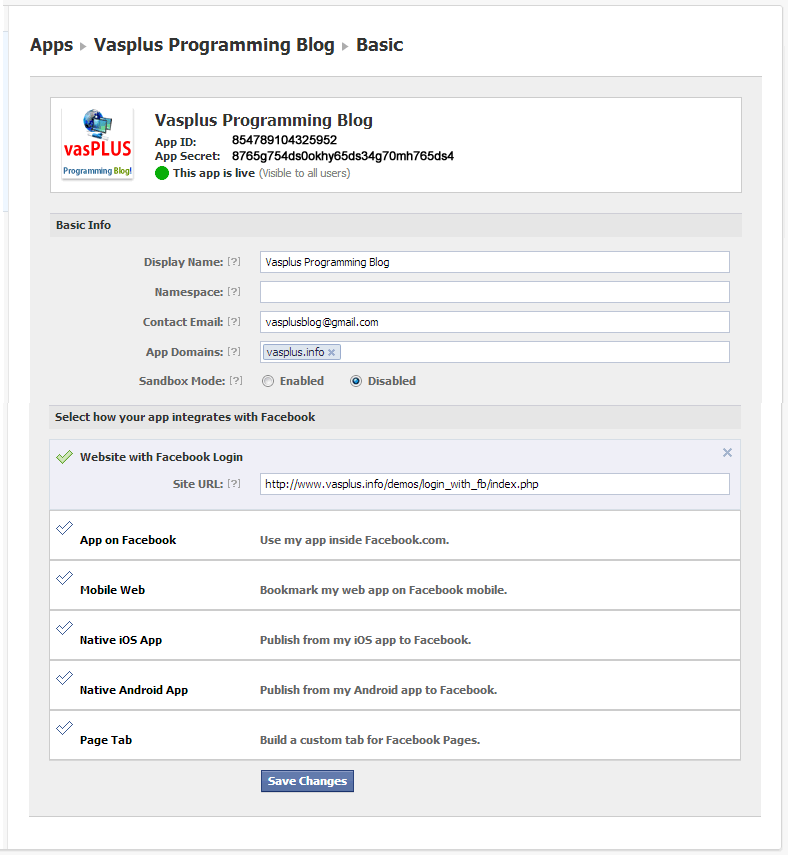Select Disabled for Sandbox Mode

tap(356, 381)
